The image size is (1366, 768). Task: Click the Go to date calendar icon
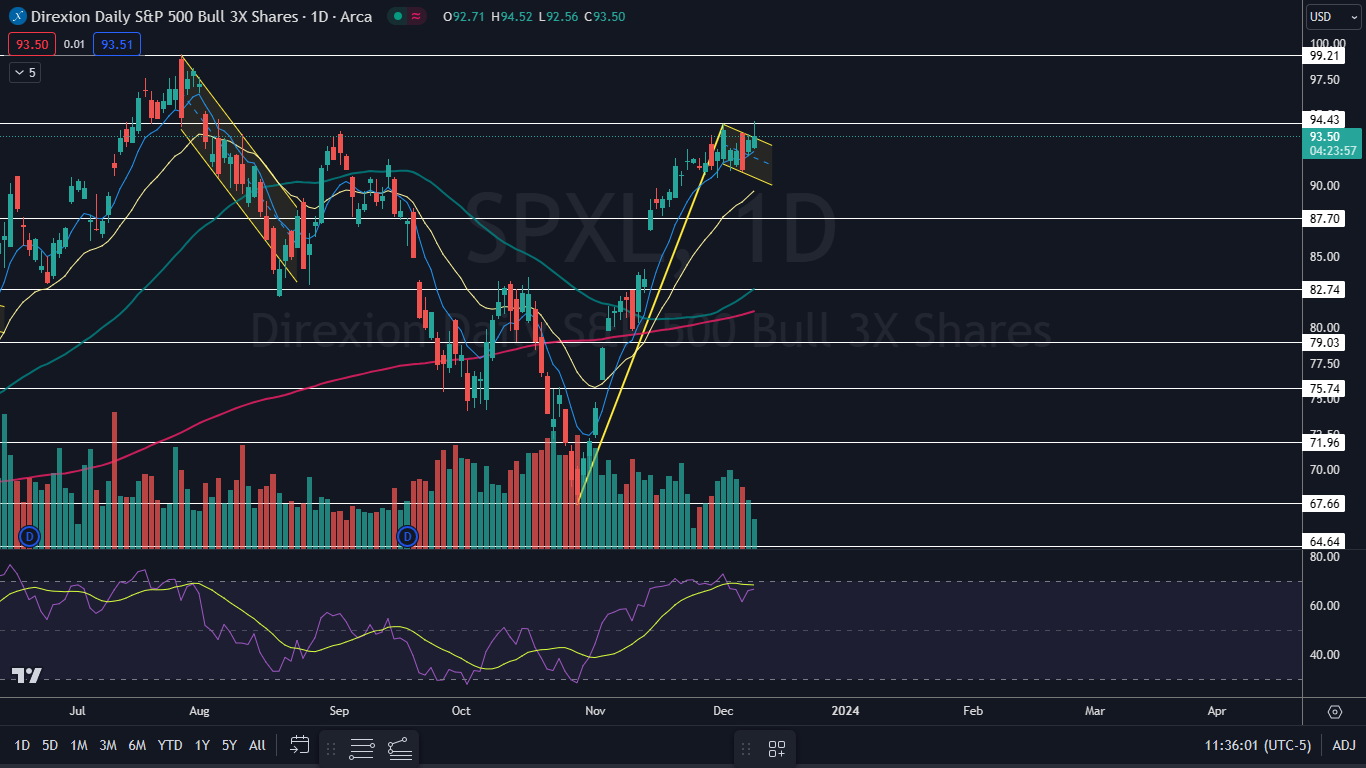(299, 745)
